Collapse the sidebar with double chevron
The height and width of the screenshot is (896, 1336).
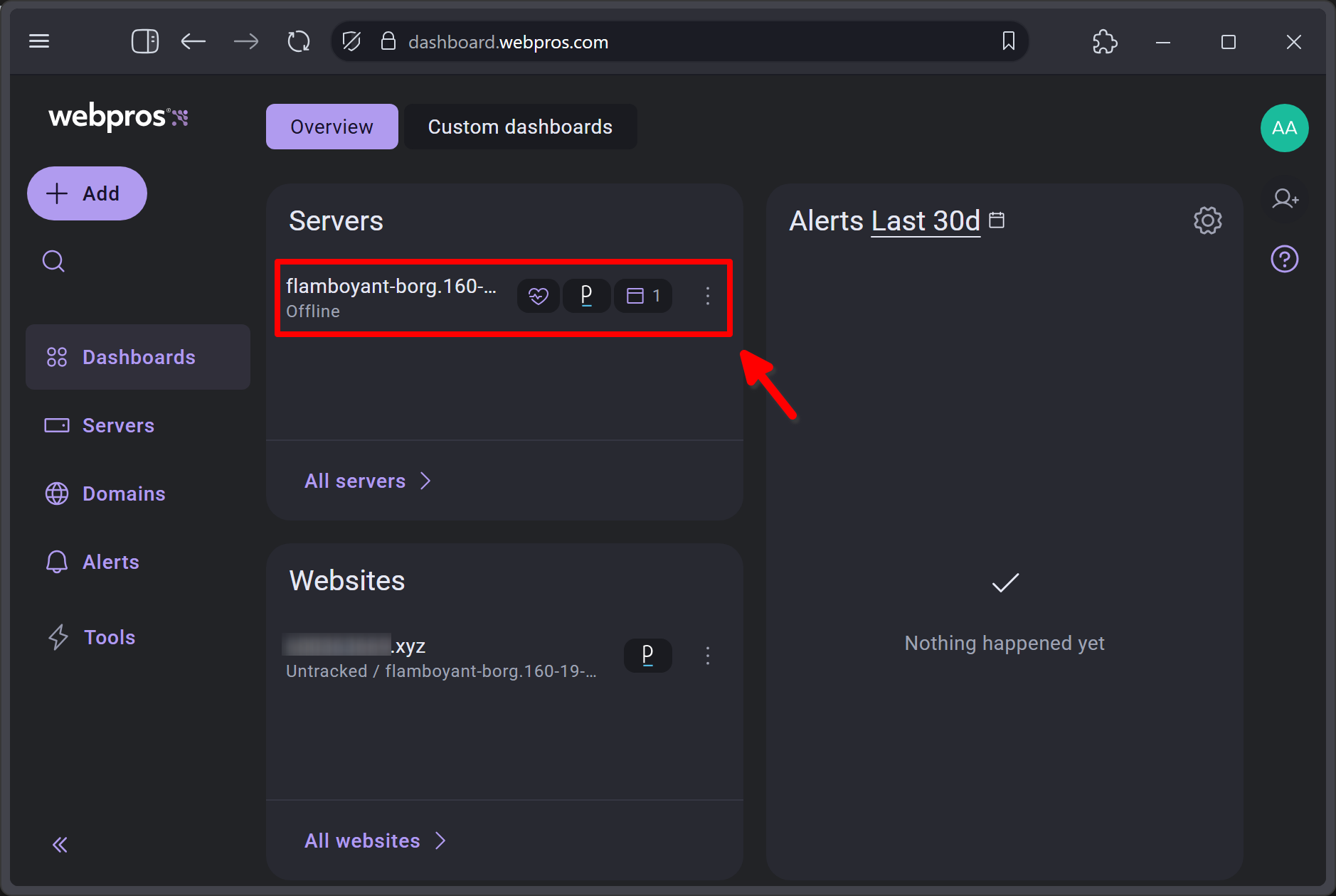coord(60,845)
